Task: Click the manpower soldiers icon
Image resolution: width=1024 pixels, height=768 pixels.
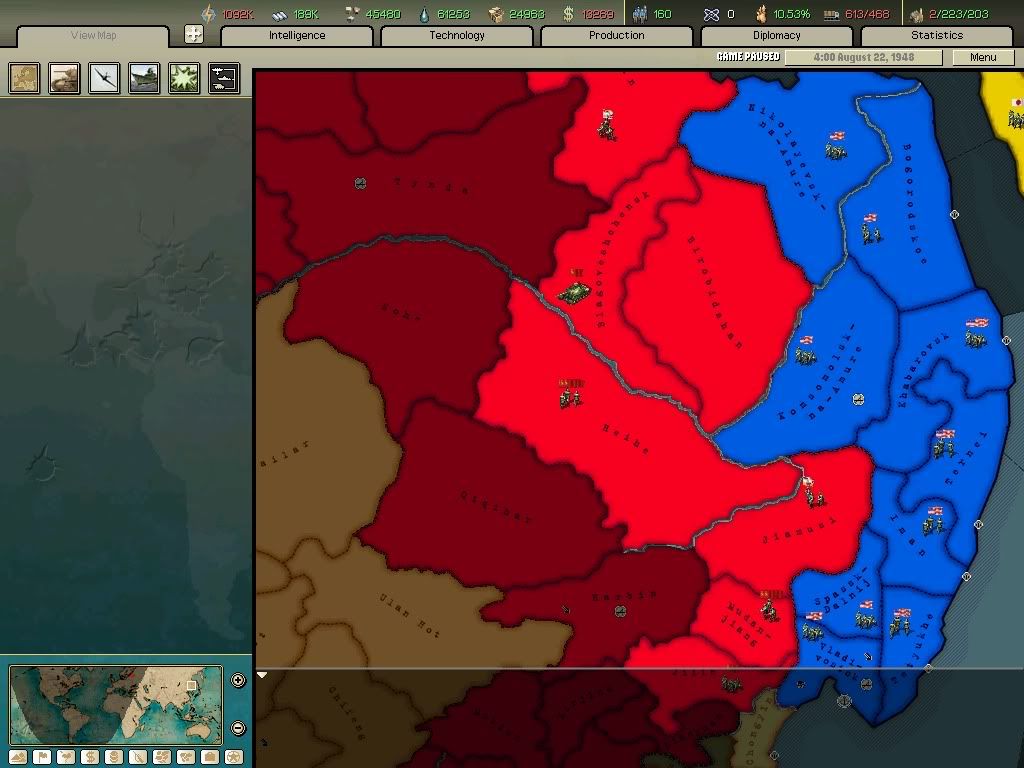Action: coord(640,14)
